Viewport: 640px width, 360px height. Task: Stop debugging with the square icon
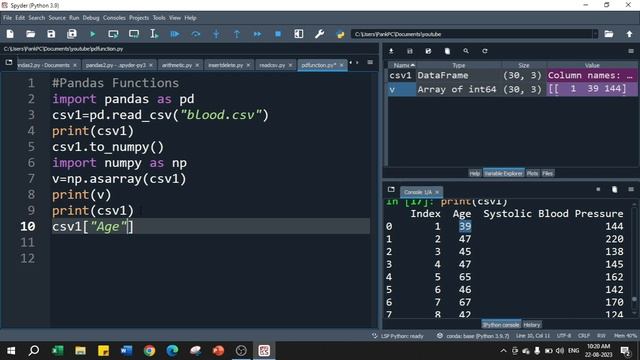click(x=278, y=34)
